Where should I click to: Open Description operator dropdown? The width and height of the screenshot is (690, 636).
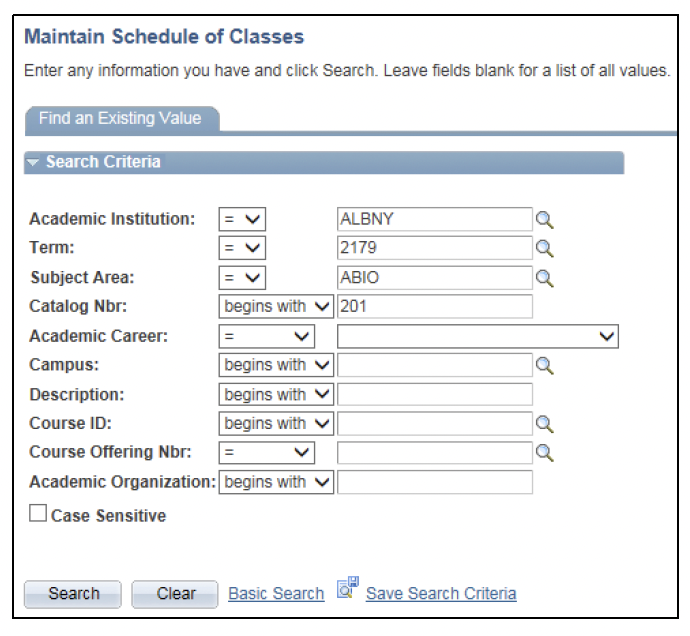coord(275,395)
